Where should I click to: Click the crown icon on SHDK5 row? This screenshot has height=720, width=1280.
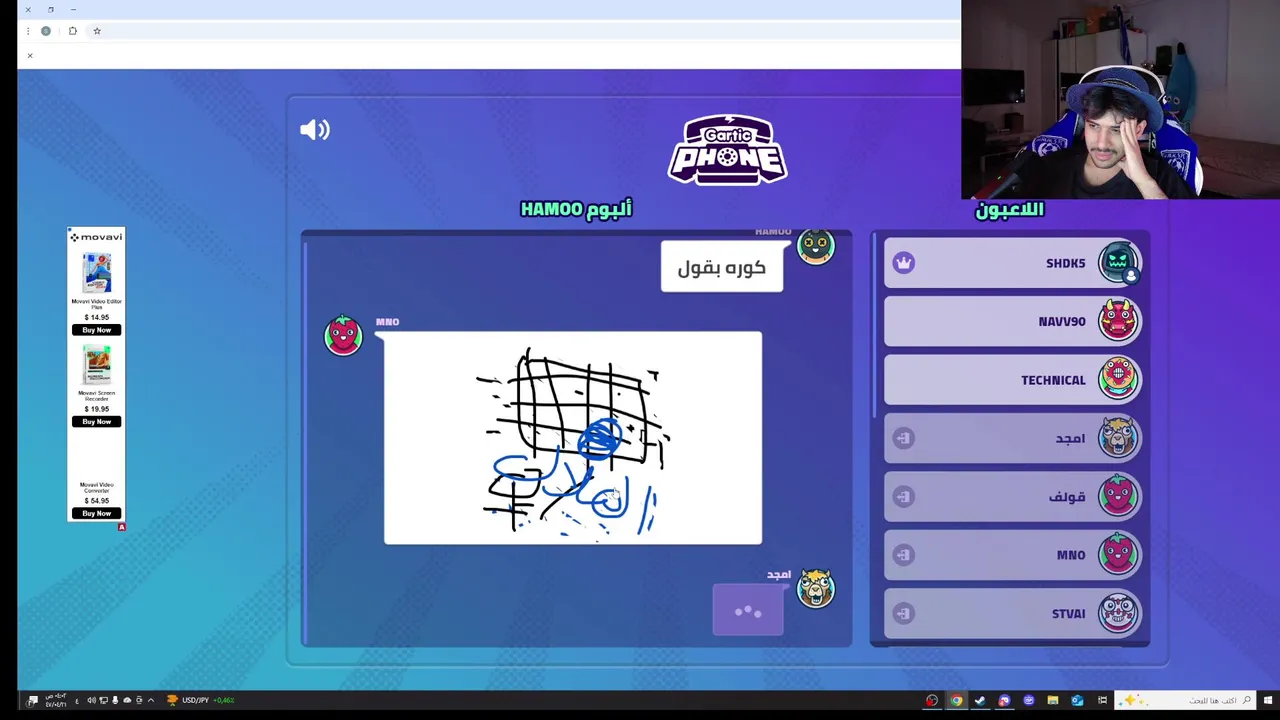point(904,263)
